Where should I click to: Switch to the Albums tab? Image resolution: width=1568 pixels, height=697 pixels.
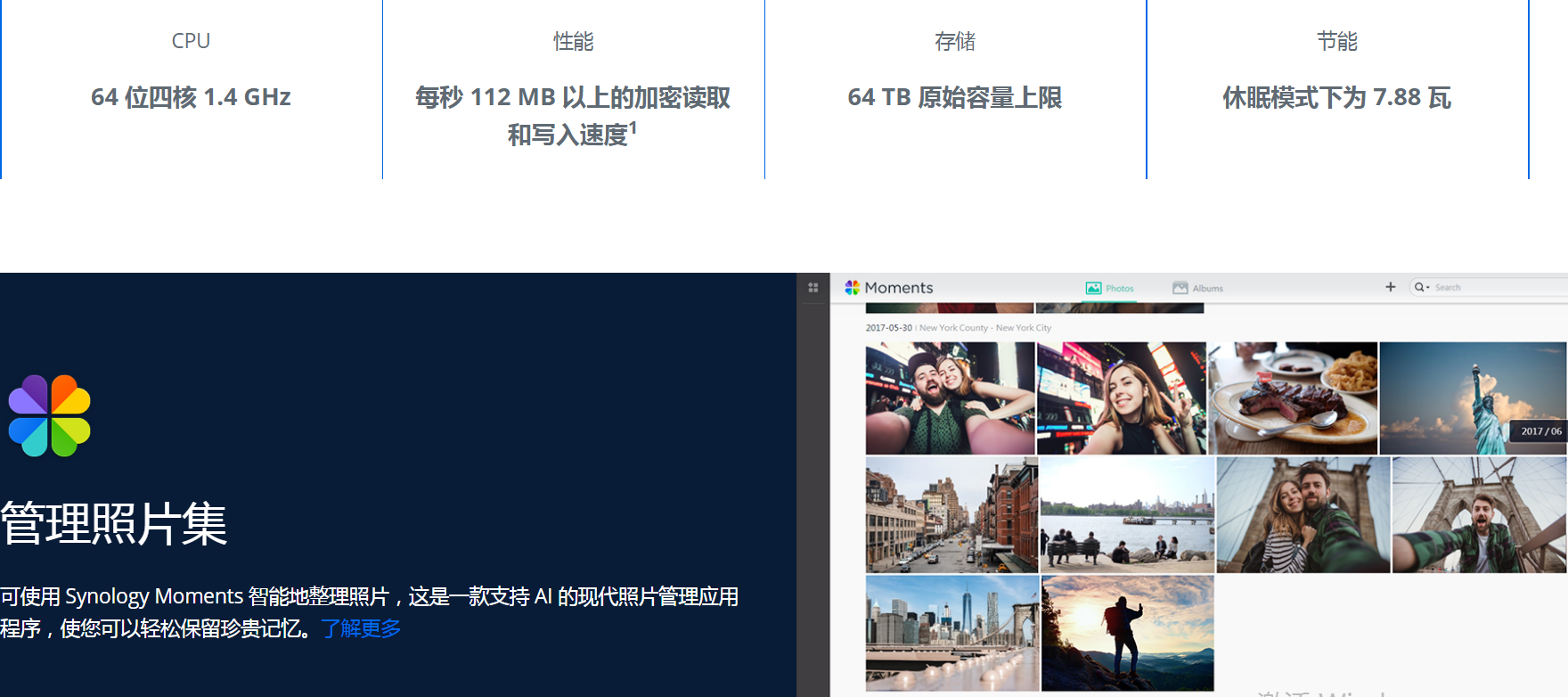(1207, 288)
